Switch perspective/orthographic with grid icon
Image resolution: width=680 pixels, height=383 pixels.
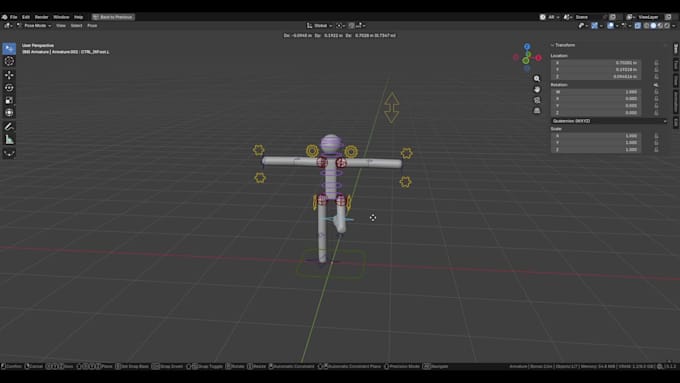537,111
